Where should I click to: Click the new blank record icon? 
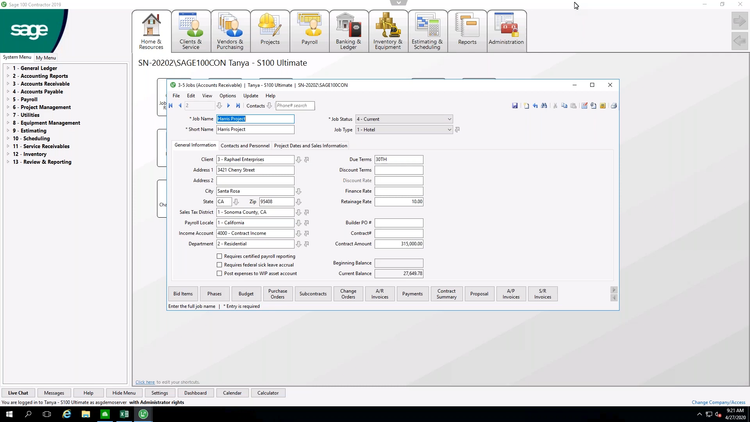[x=526, y=106]
